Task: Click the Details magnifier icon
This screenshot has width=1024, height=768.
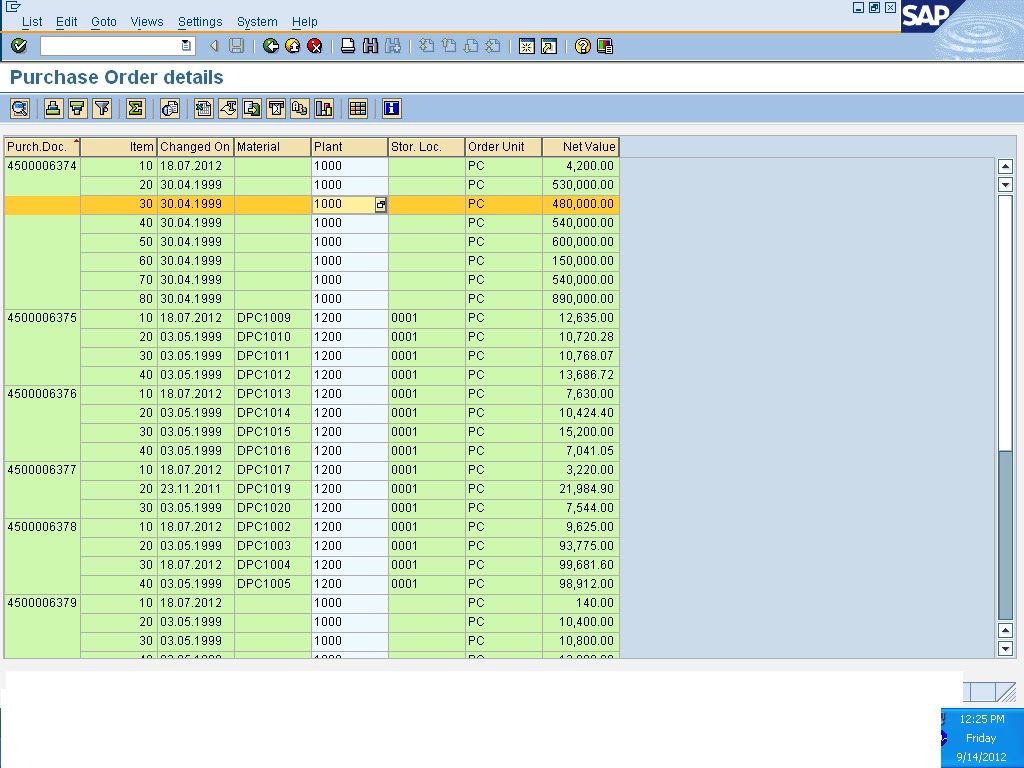Action: [20, 108]
